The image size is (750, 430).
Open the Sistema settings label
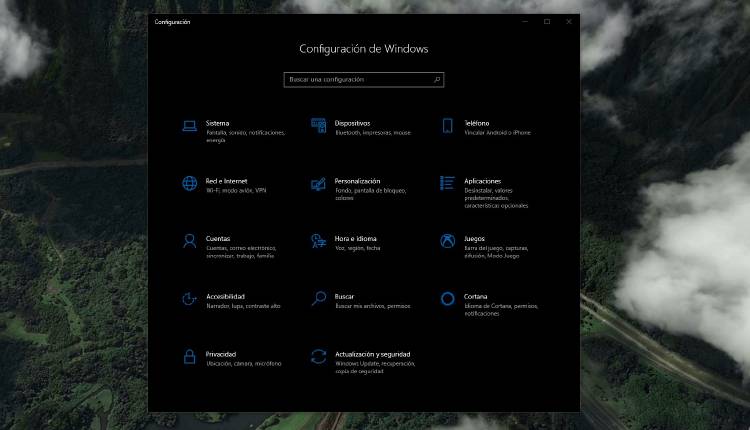217,123
